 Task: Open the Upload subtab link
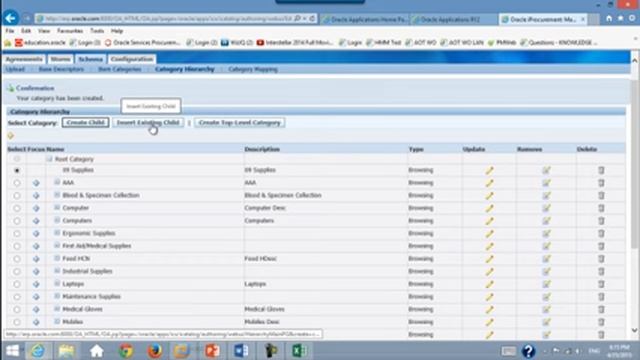pos(16,69)
